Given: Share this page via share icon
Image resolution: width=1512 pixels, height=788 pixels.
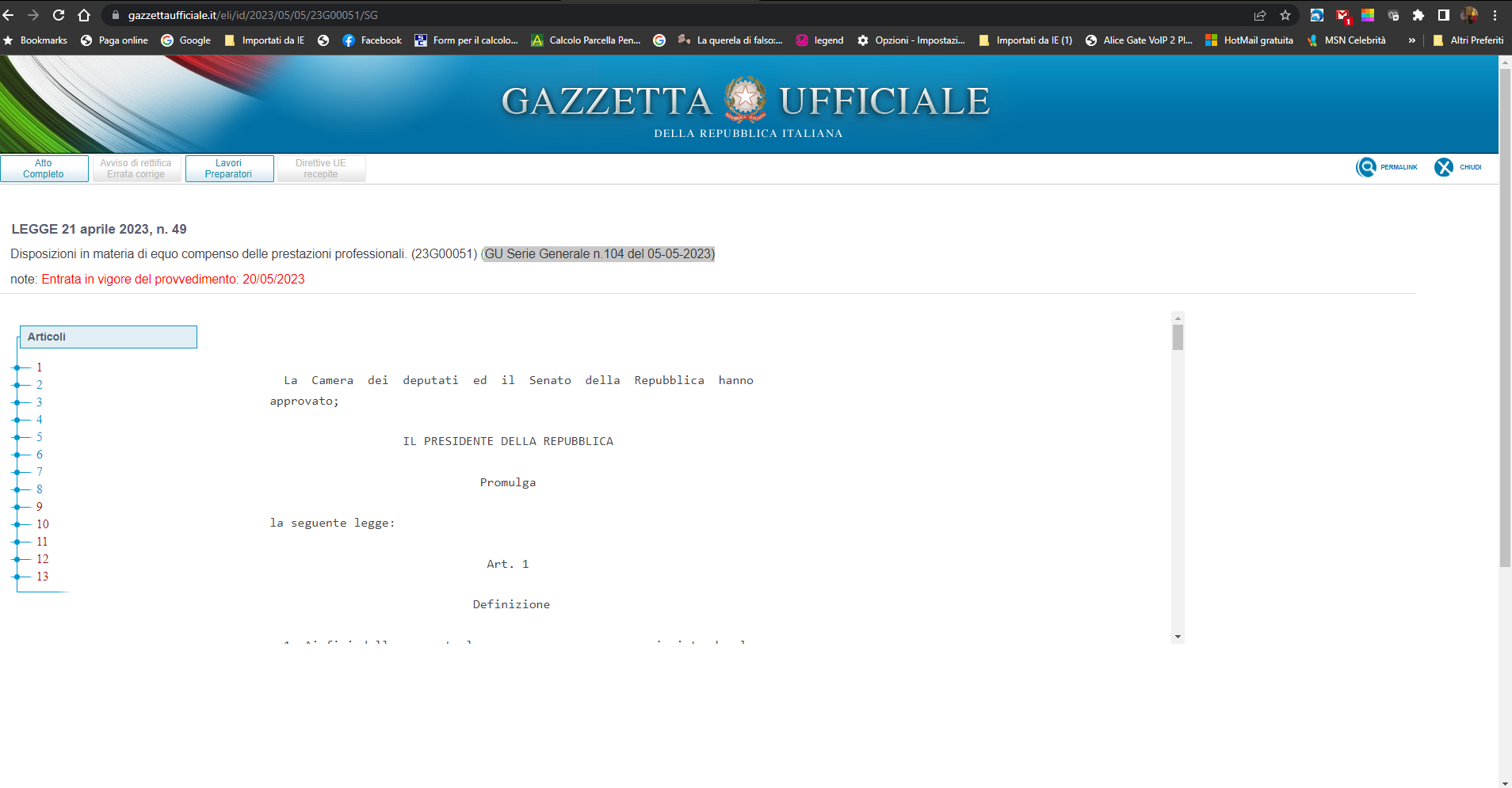Looking at the screenshot, I should [x=1260, y=15].
